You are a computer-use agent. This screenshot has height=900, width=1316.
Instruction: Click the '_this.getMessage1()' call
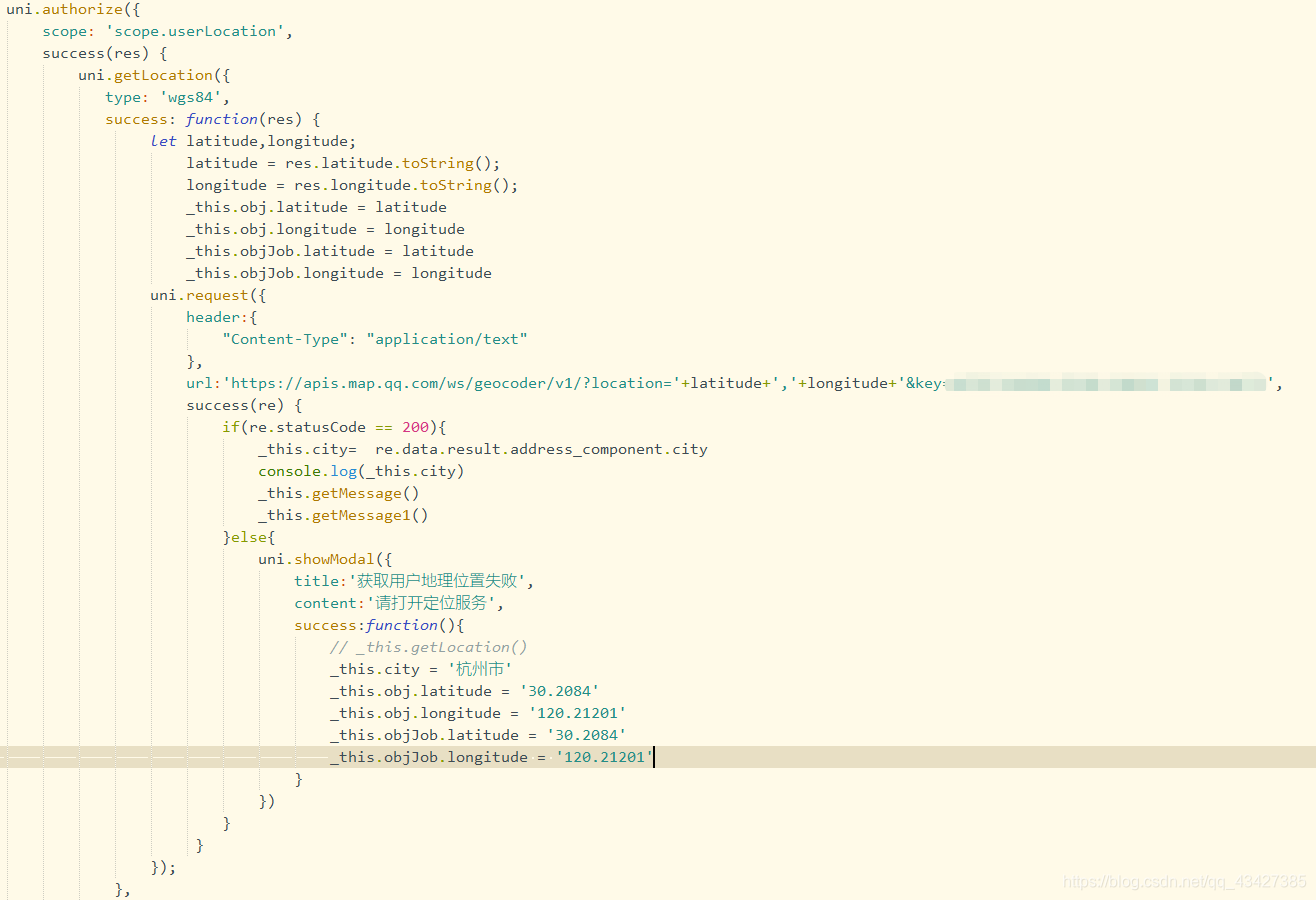(343, 515)
